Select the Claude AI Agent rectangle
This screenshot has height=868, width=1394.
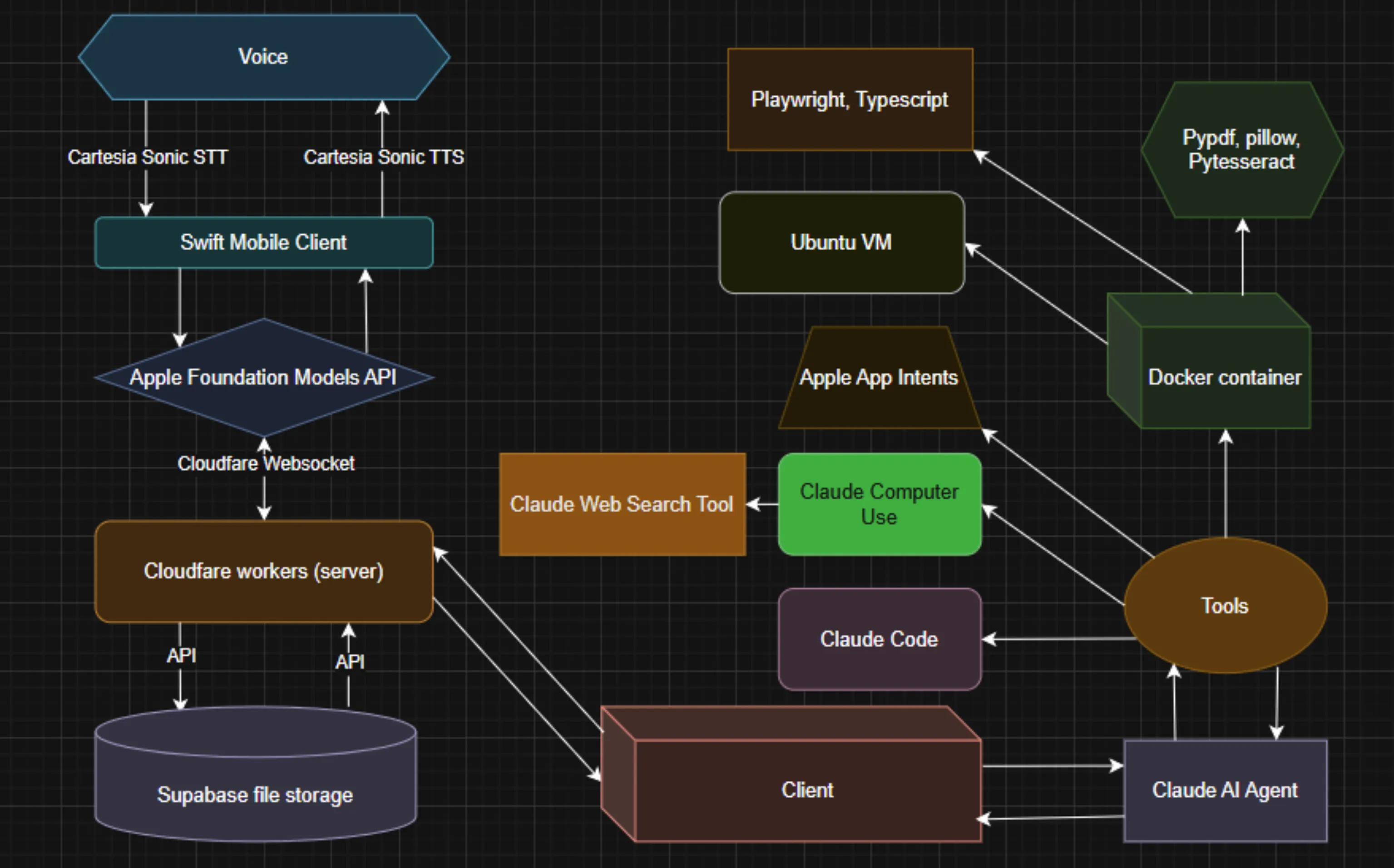[1225, 790]
